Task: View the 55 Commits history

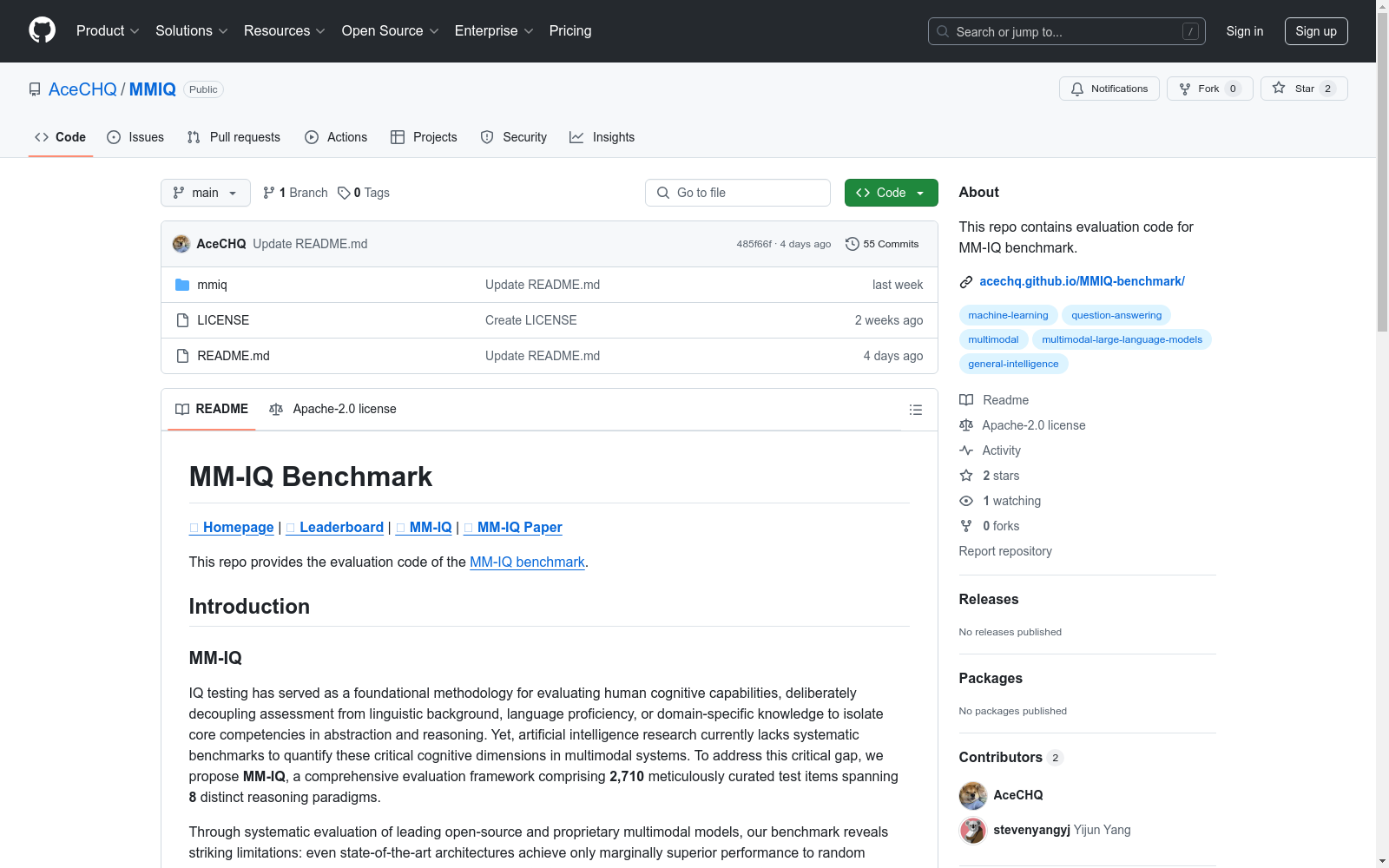Action: pyautogui.click(x=882, y=244)
